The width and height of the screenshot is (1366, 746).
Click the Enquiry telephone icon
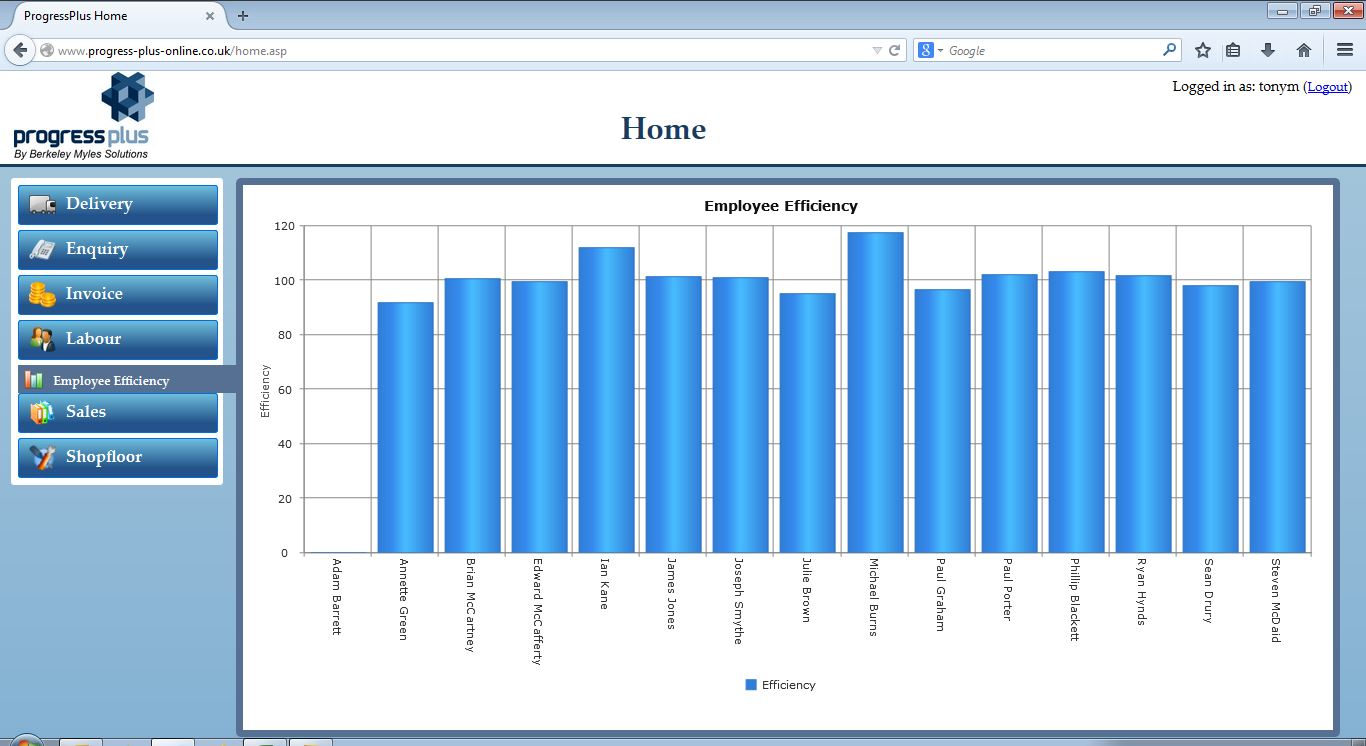coord(42,249)
